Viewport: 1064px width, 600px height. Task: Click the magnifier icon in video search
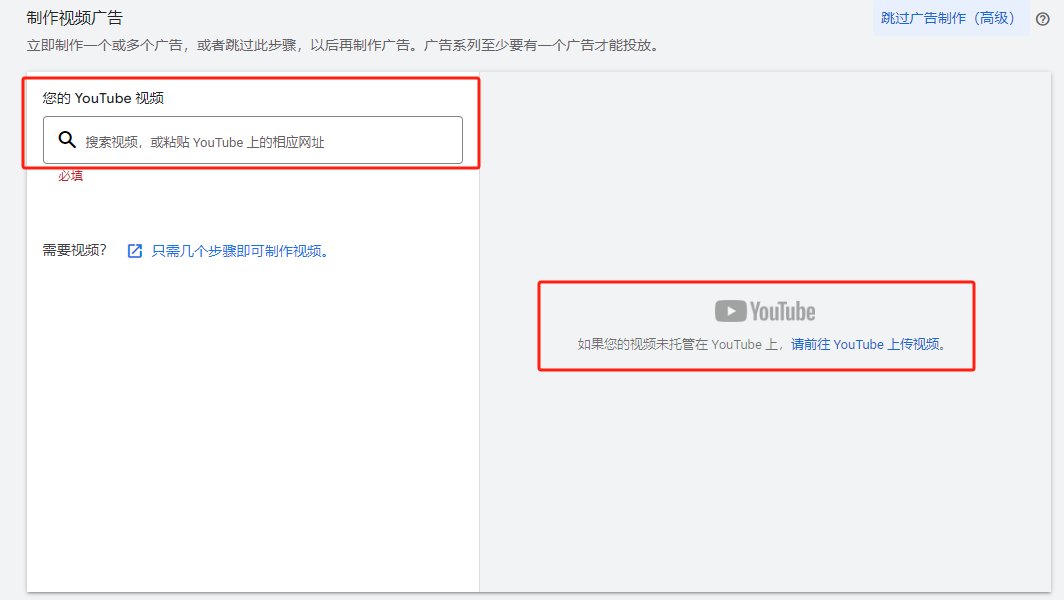66,140
